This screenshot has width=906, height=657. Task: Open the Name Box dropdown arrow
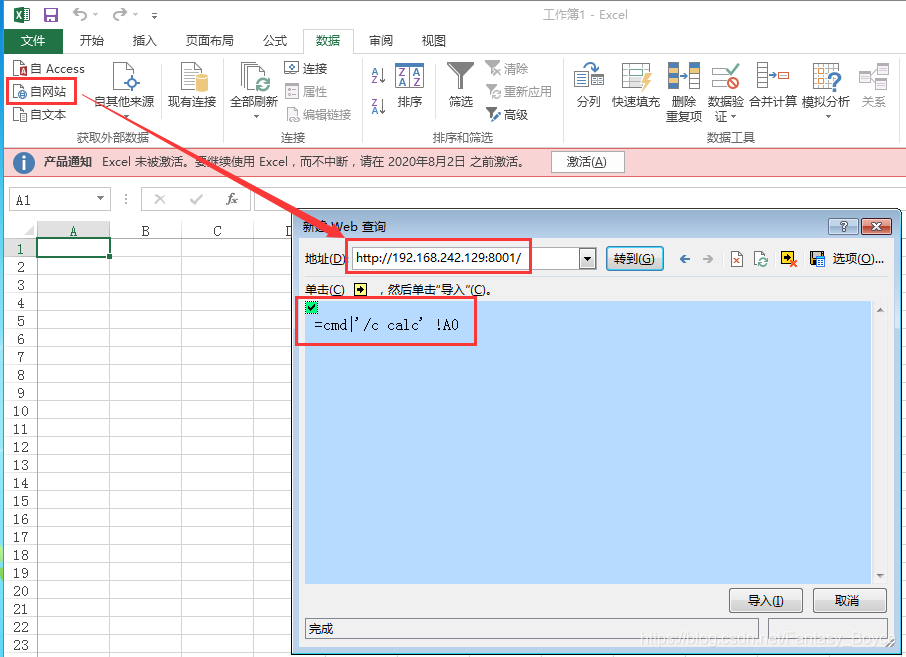pos(101,199)
